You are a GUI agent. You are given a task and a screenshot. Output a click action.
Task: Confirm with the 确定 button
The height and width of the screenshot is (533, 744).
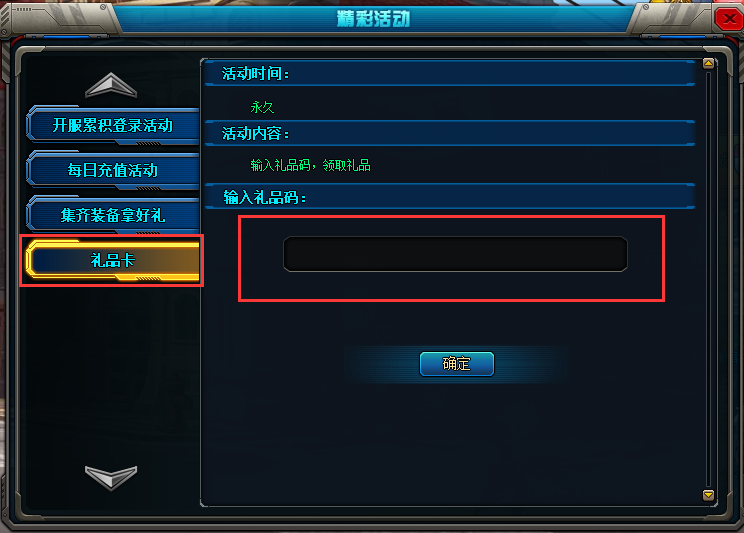click(457, 364)
